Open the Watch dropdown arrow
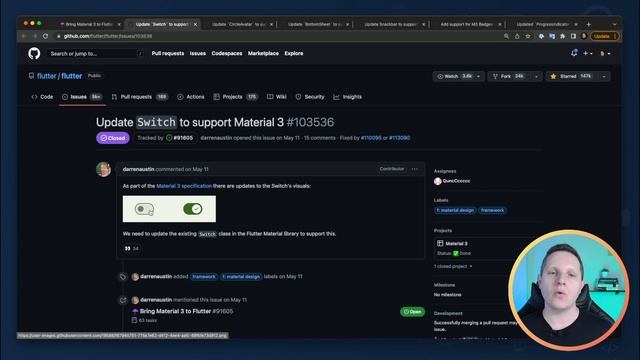The height and width of the screenshot is (360, 640). coord(478,76)
